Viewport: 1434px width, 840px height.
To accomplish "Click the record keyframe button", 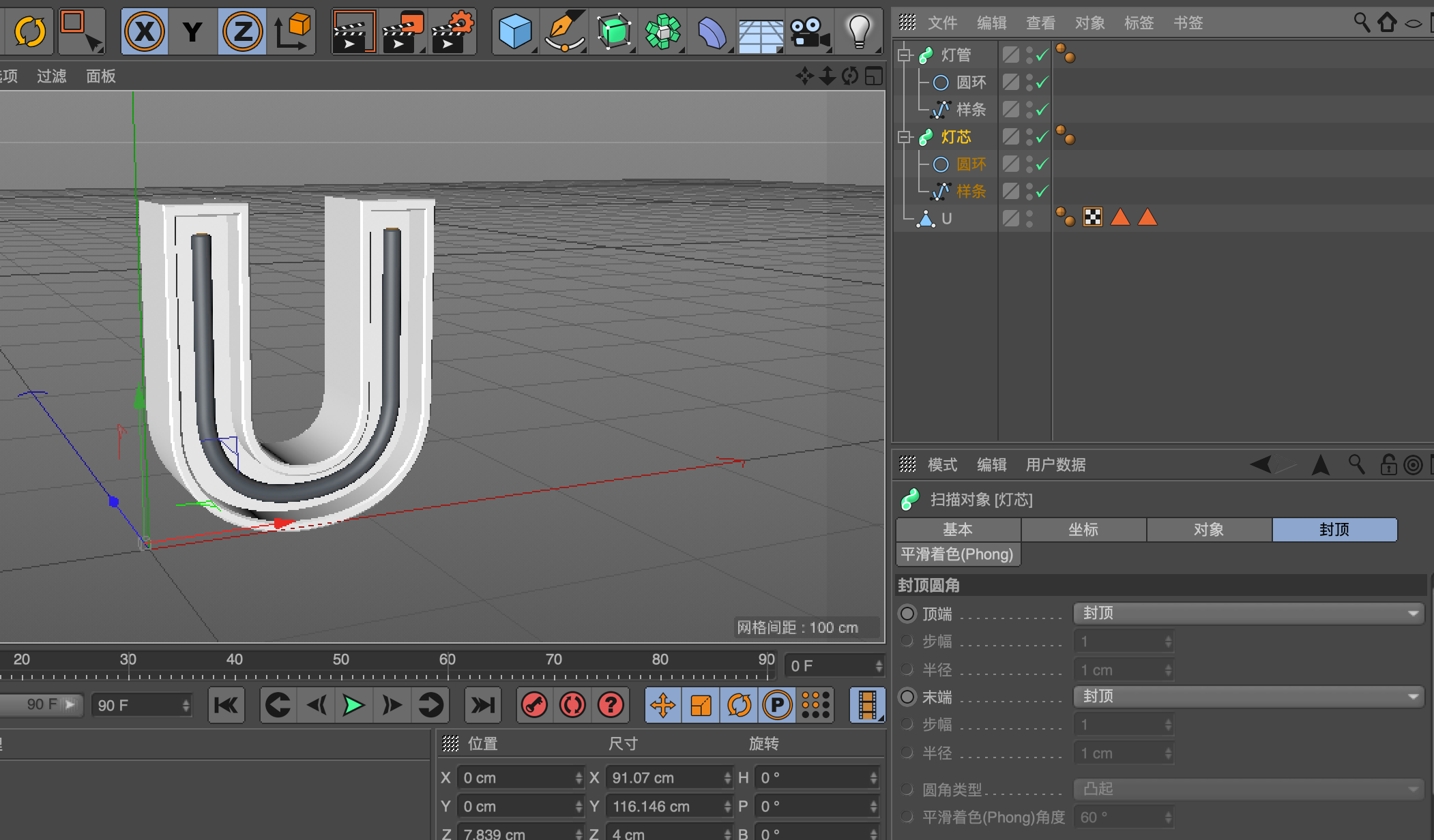I will (x=534, y=705).
